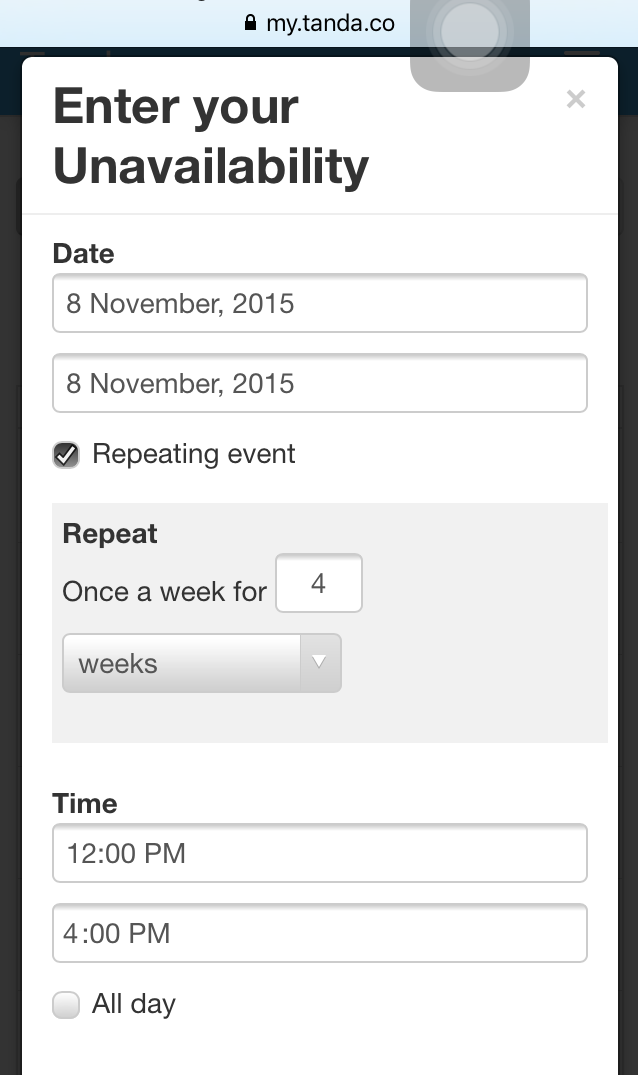
Task: Open the weeks unit dropdown
Action: point(202,663)
